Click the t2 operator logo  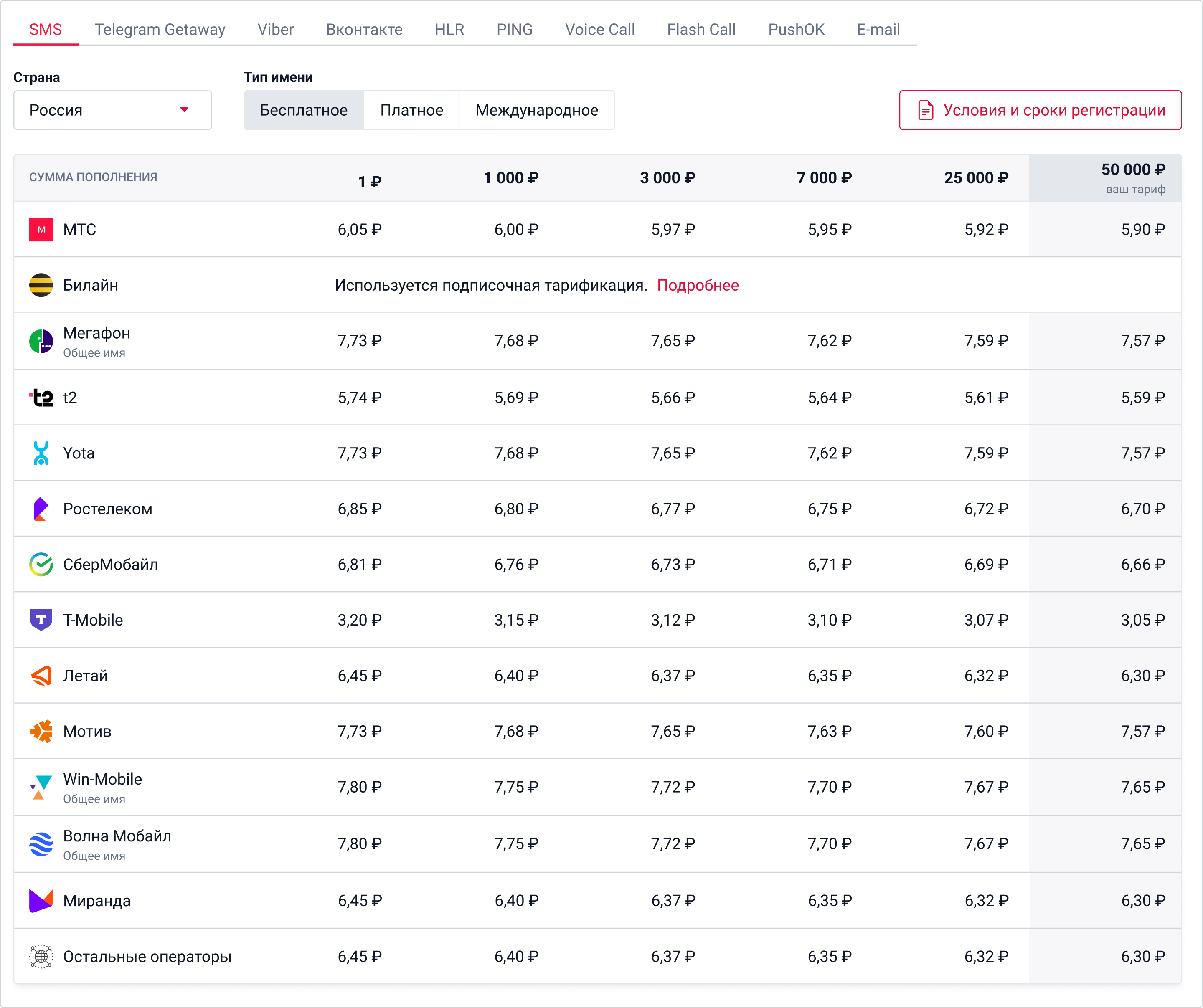pyautogui.click(x=41, y=398)
